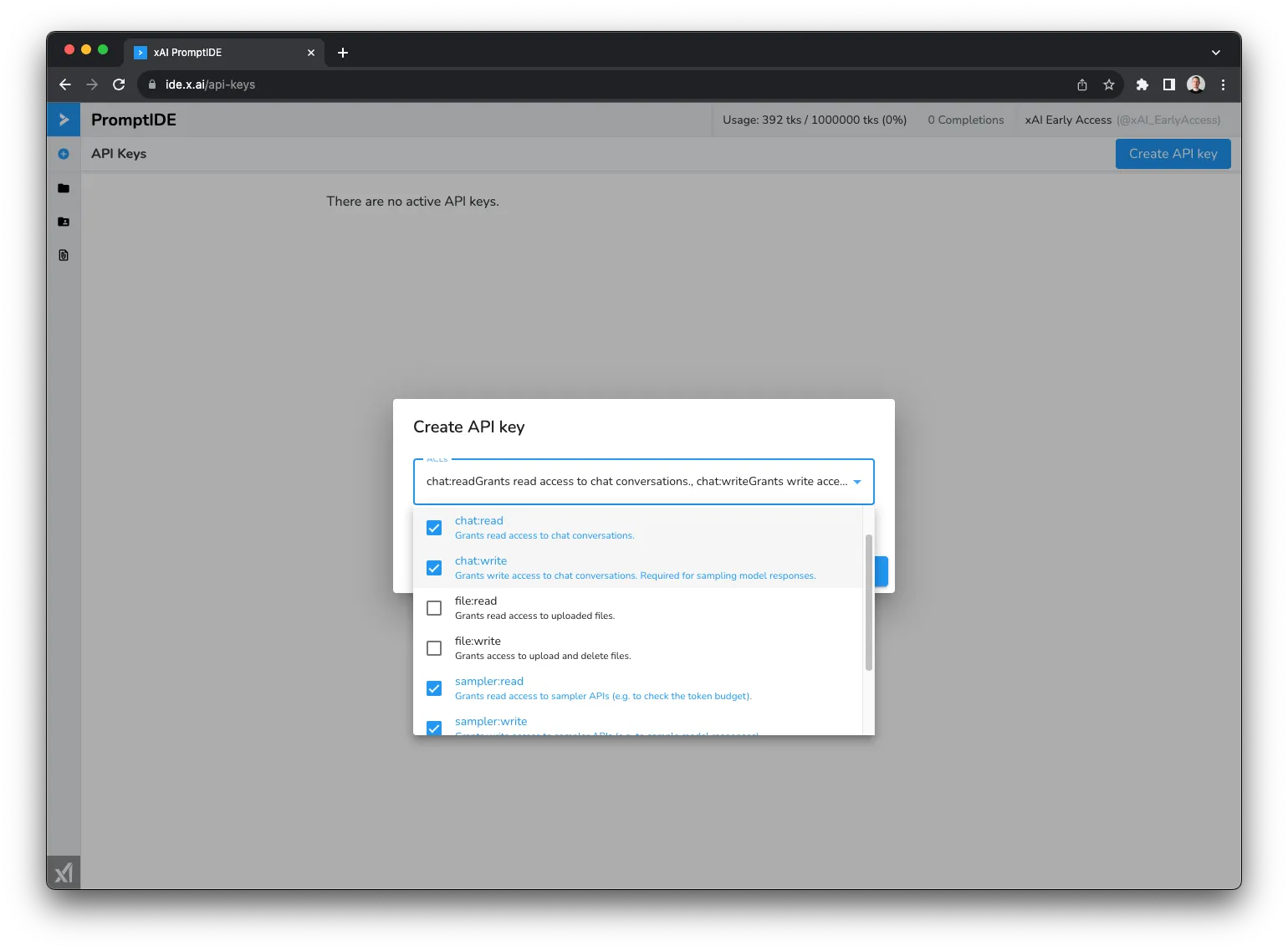Click 'There are no active API keys.' text

413,202
